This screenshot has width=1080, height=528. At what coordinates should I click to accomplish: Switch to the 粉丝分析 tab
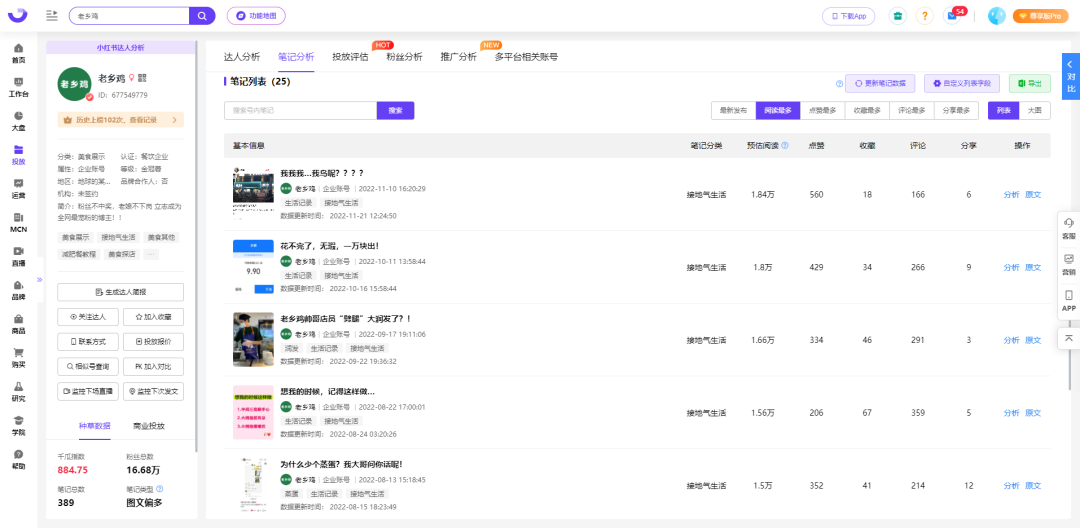pos(404,57)
